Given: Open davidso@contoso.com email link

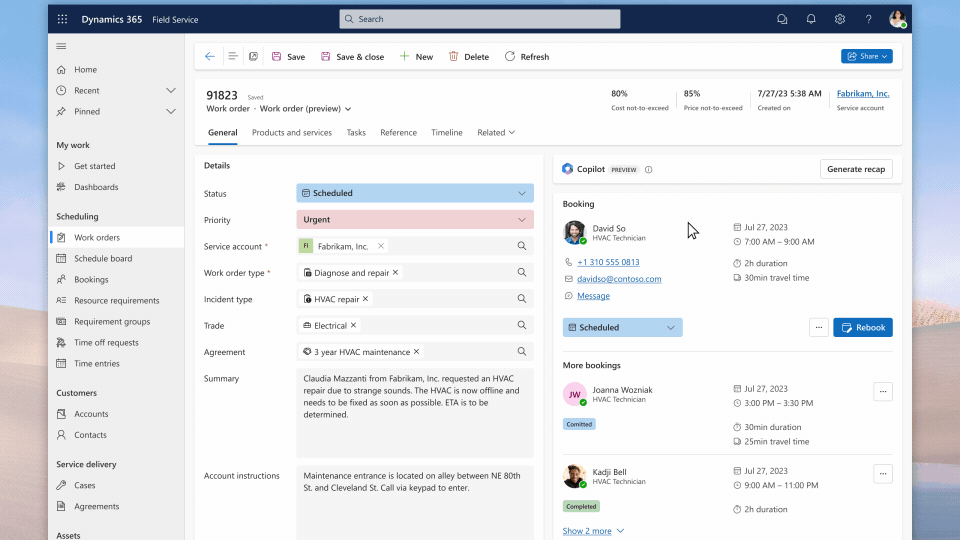Looking at the screenshot, I should (x=619, y=279).
